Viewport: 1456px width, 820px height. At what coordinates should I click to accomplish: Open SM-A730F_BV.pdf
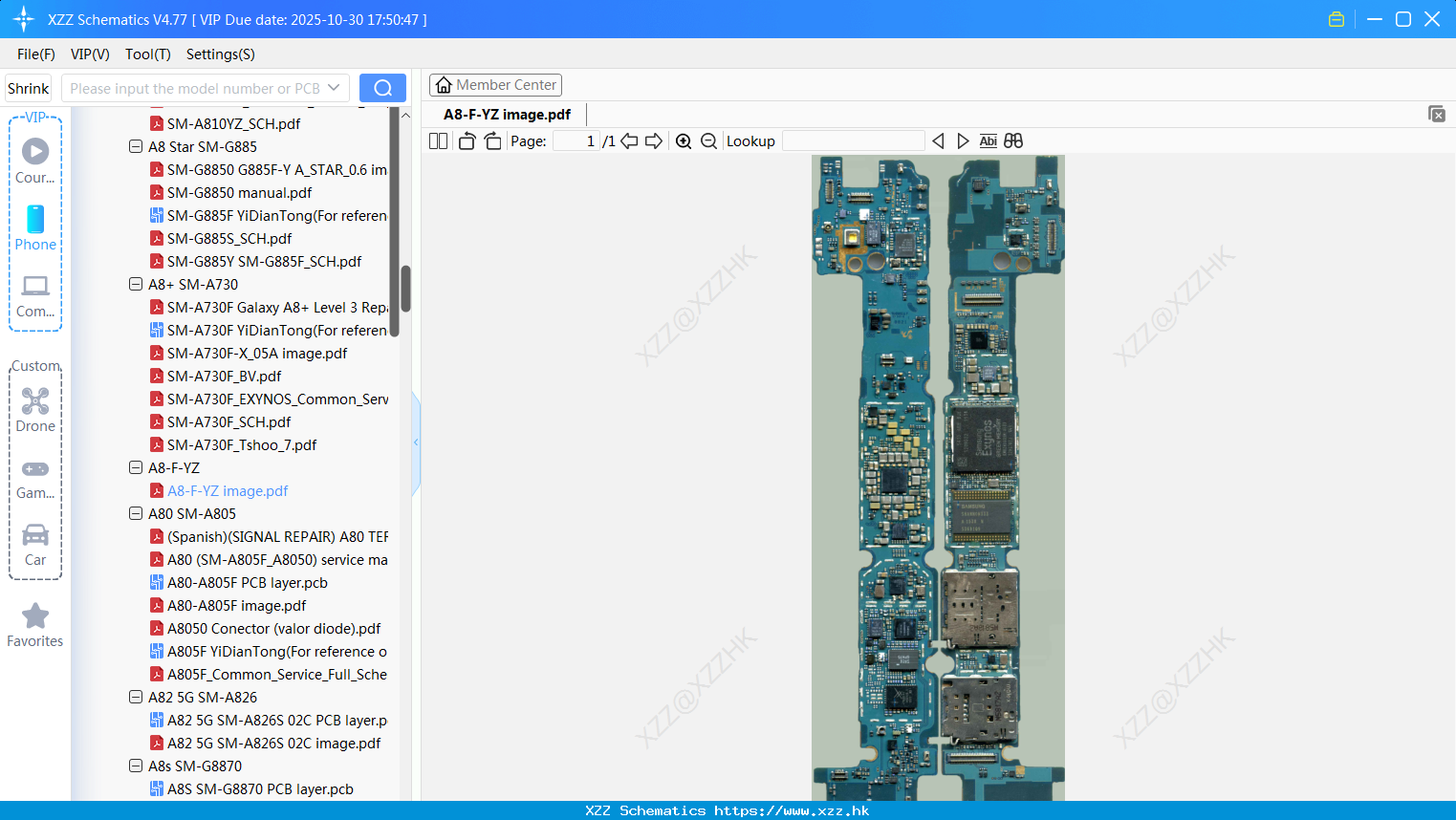224,376
